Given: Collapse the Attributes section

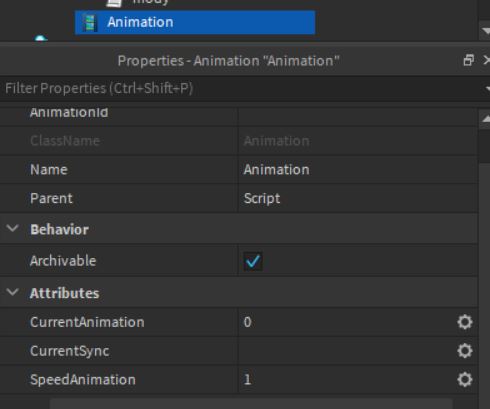Looking at the screenshot, I should click(x=13, y=292).
